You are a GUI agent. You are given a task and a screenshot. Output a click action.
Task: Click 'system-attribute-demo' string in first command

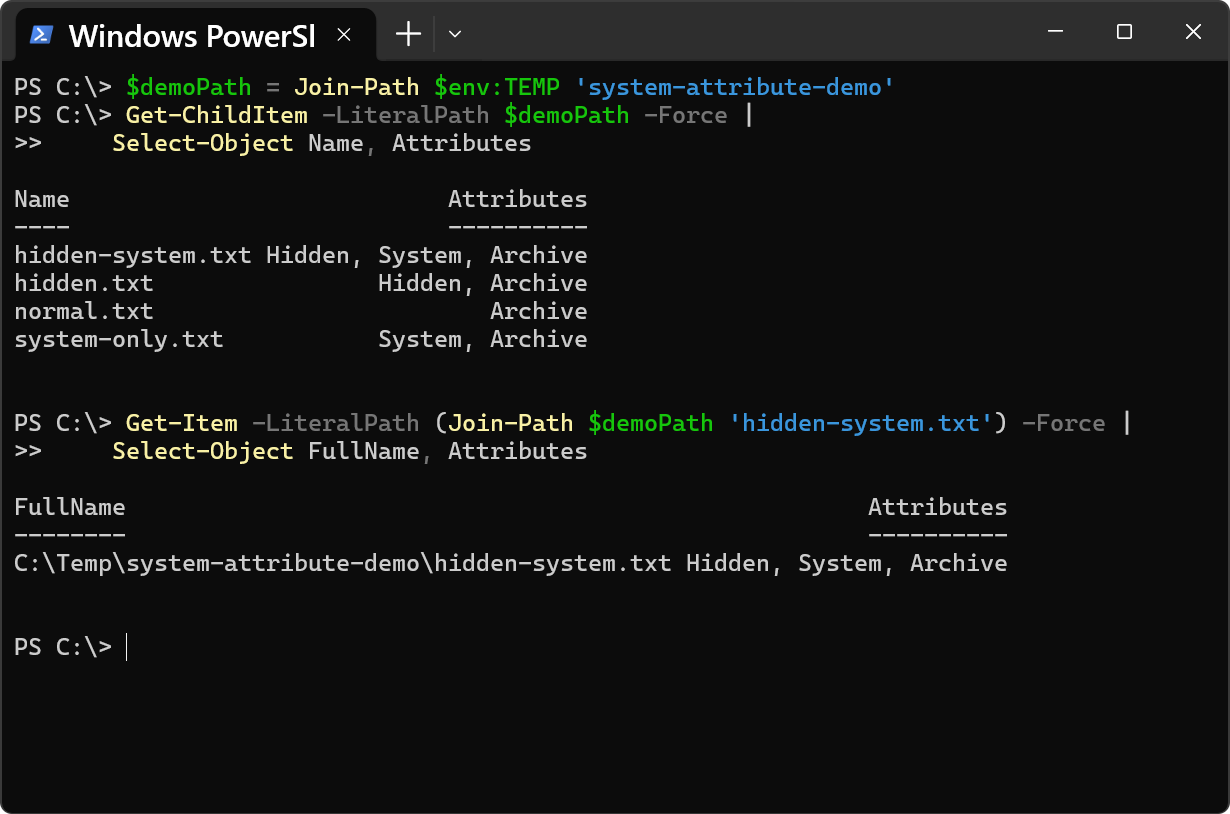coord(735,87)
